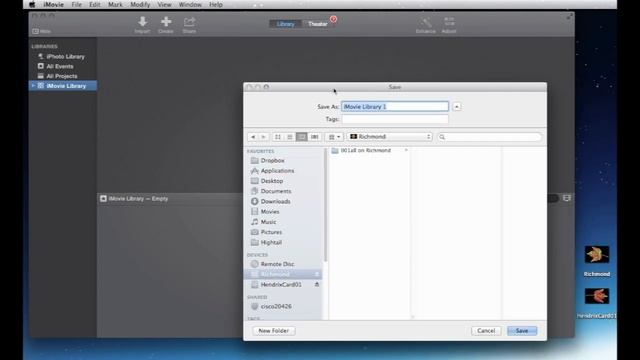Choose Documents in Favorites
640x360 pixels.
276,191
